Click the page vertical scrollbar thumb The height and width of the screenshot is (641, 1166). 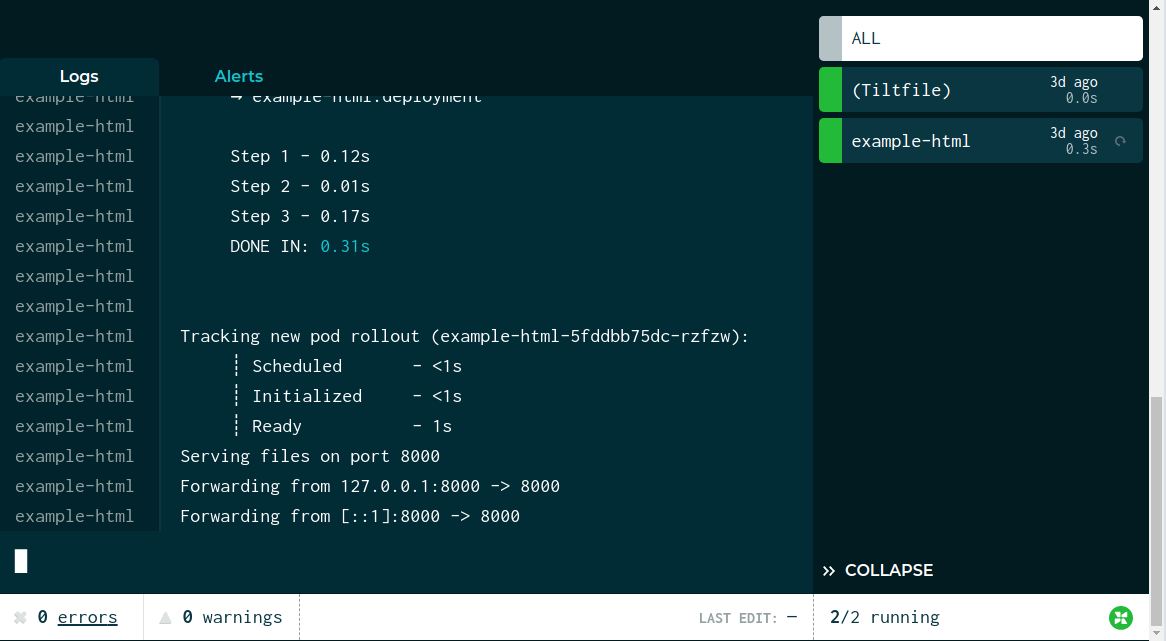tap(1156, 512)
